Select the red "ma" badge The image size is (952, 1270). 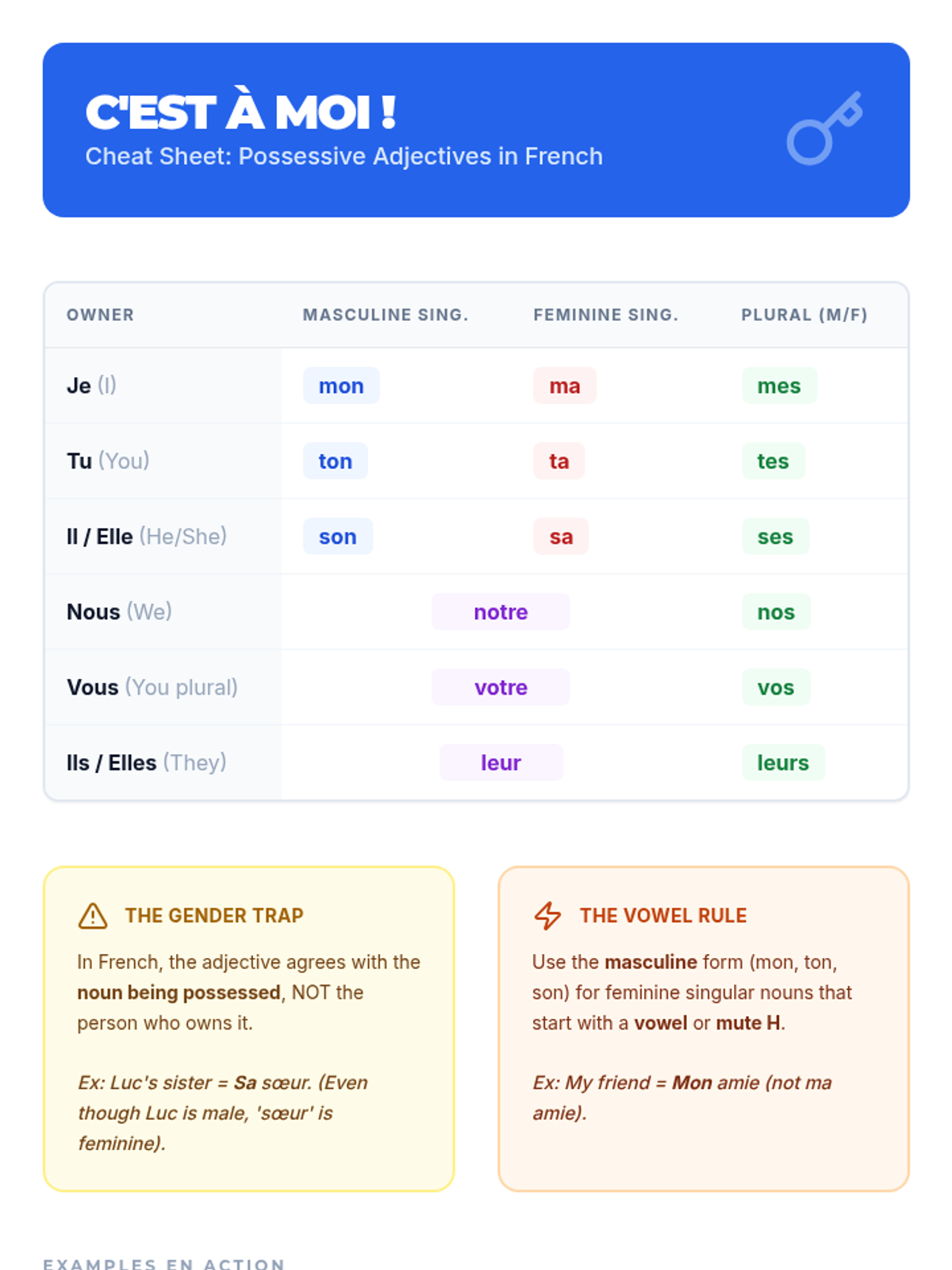click(x=565, y=386)
